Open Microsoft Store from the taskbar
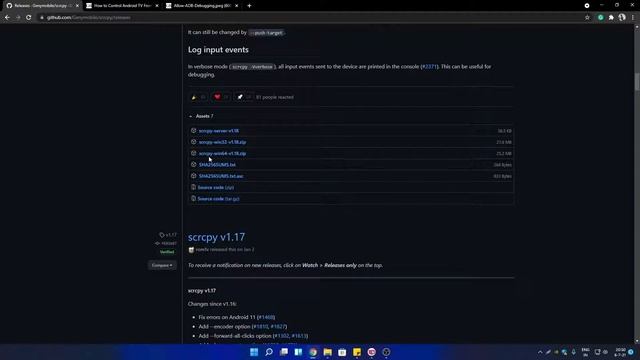Screen dimensions: 640x360 click(x=342, y=352)
